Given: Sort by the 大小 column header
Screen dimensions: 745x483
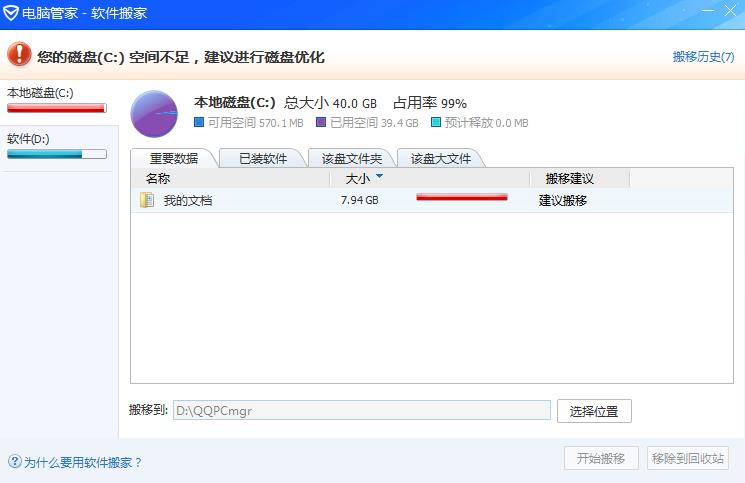Looking at the screenshot, I should point(430,179).
